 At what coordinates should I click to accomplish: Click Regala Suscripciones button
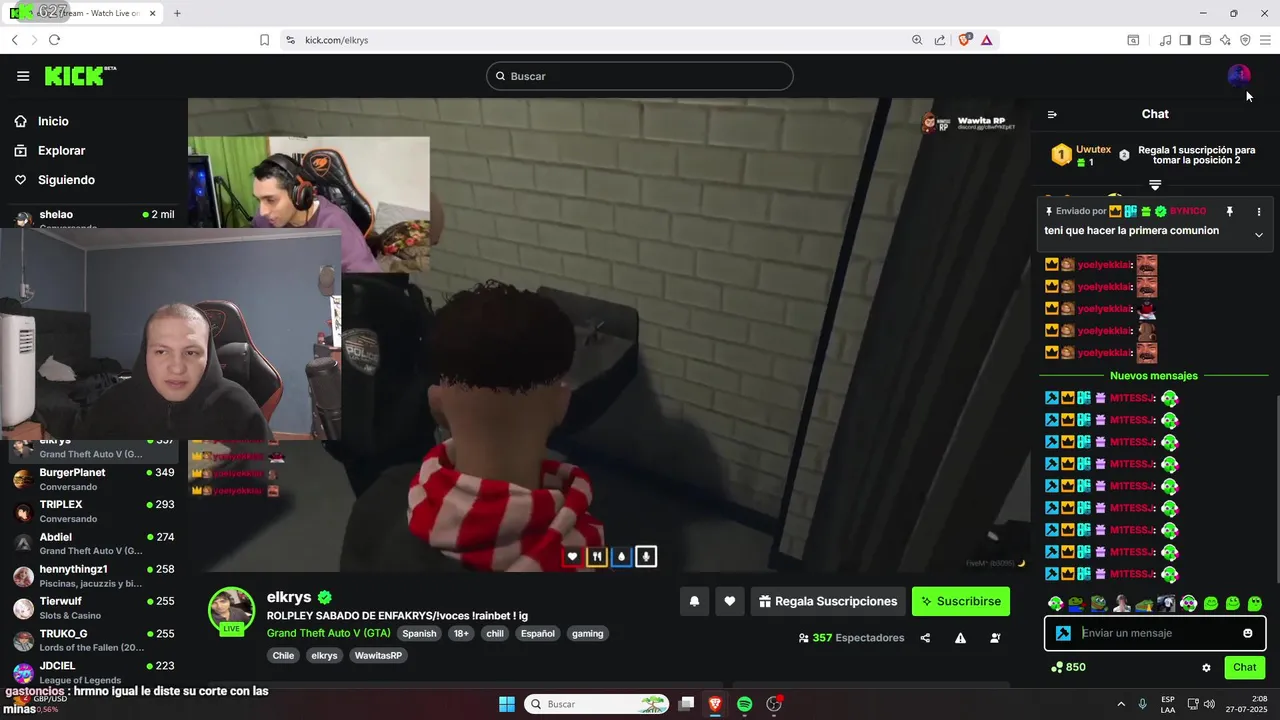pos(828,601)
